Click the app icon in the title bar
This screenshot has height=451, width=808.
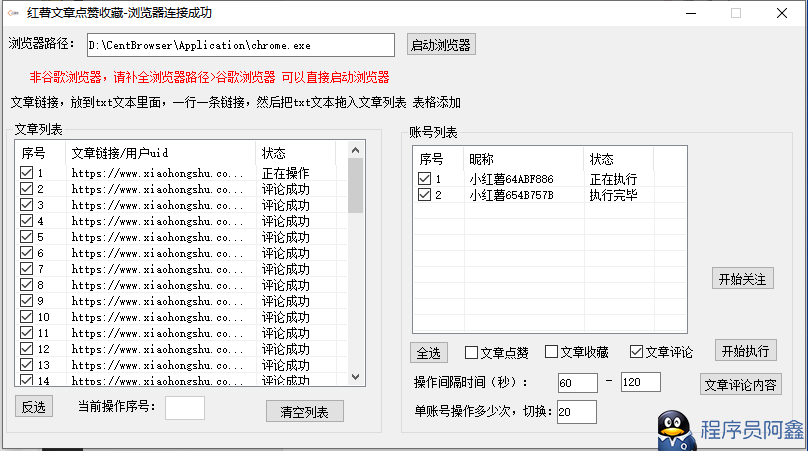click(x=13, y=13)
